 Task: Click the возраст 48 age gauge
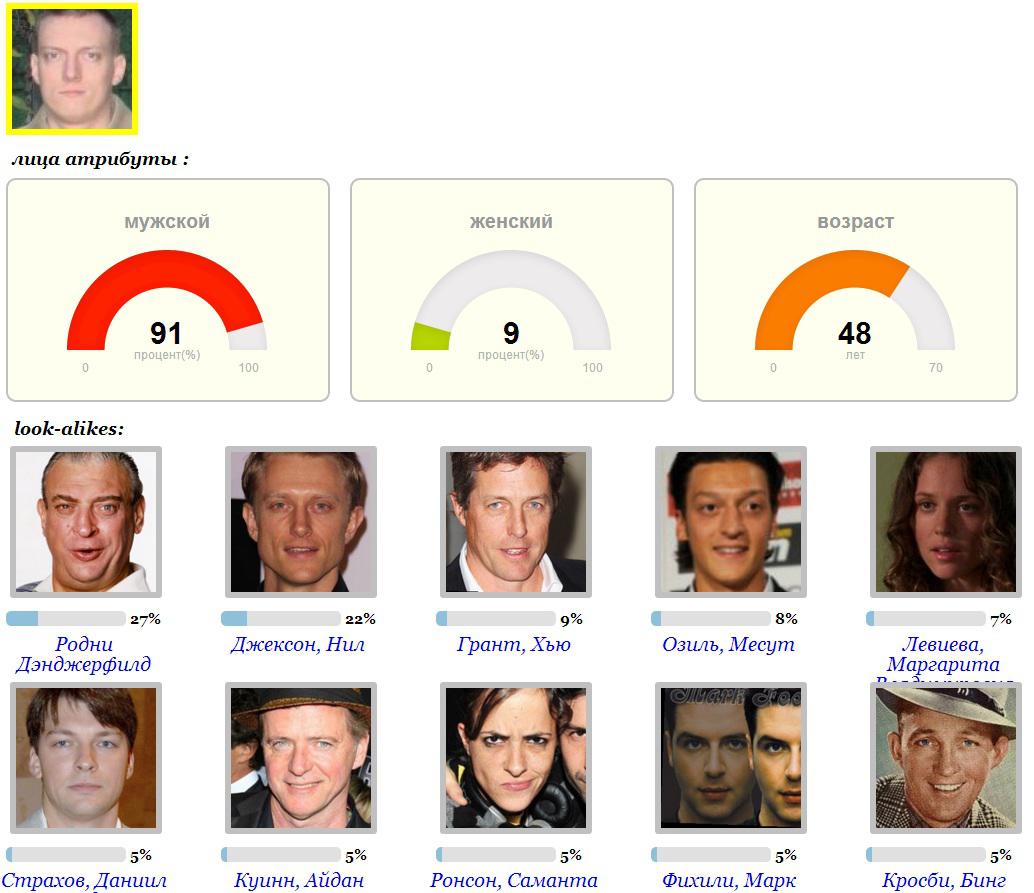pyautogui.click(x=855, y=300)
